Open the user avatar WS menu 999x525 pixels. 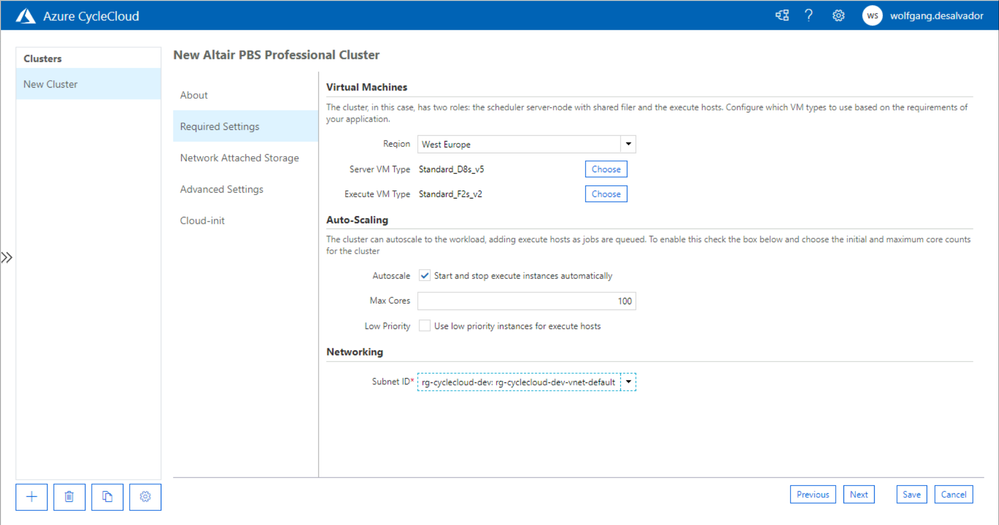pos(872,16)
